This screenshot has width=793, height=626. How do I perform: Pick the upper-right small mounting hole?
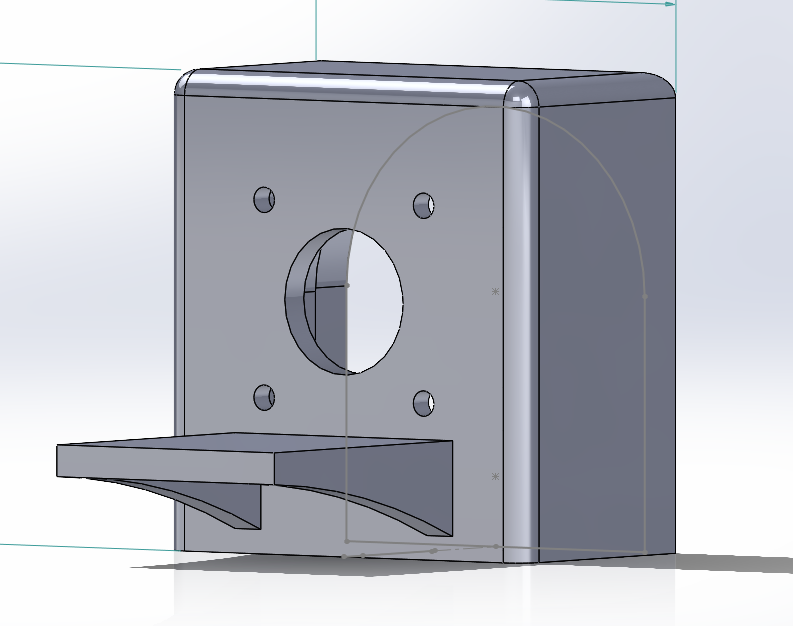point(424,205)
